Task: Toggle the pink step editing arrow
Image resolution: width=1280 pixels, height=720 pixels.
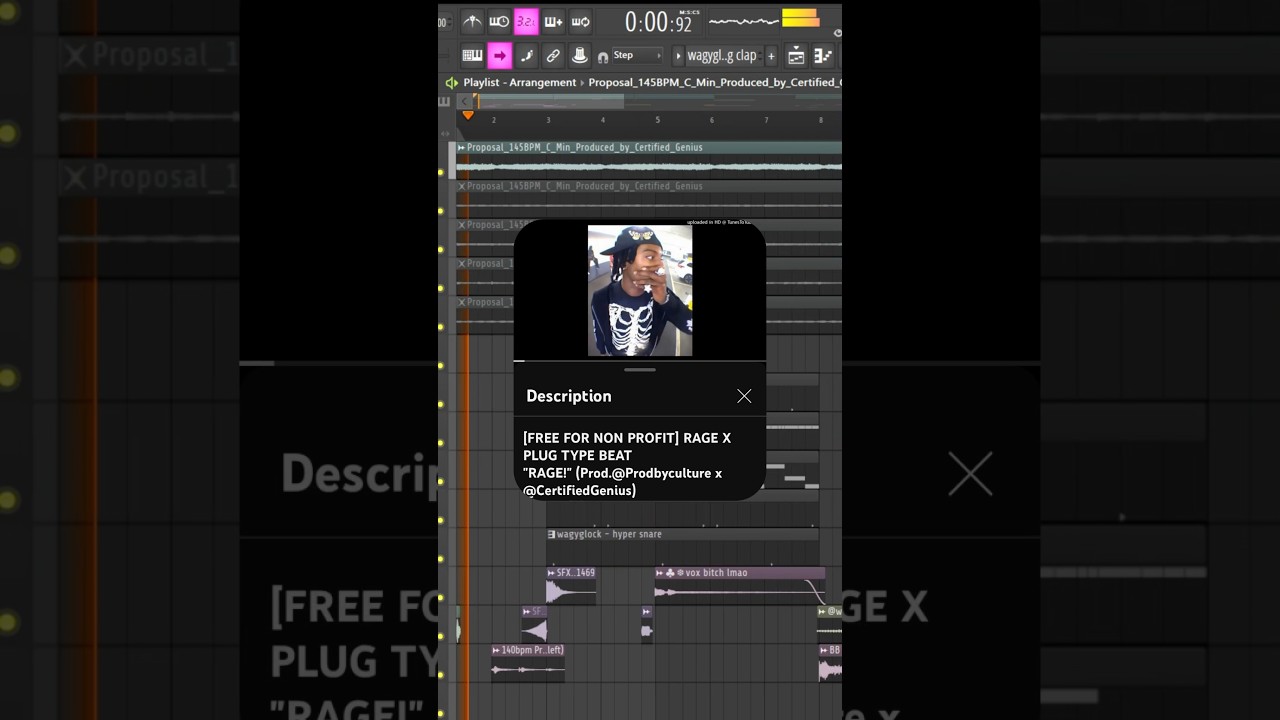Action: 500,56
